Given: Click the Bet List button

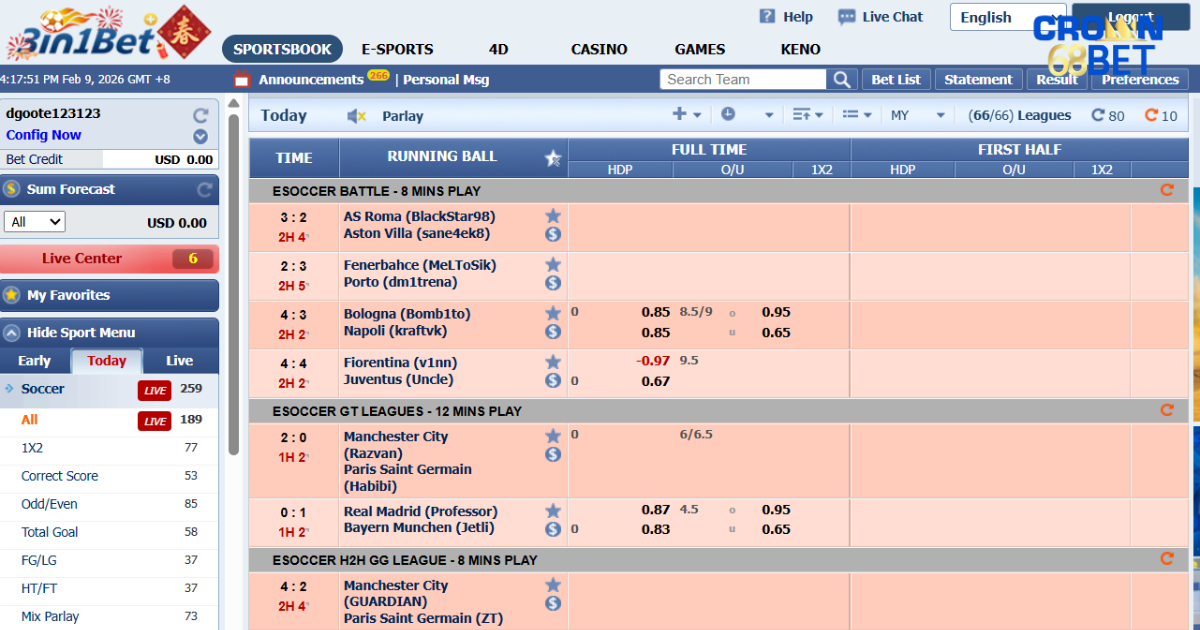Looking at the screenshot, I should click(x=896, y=80).
